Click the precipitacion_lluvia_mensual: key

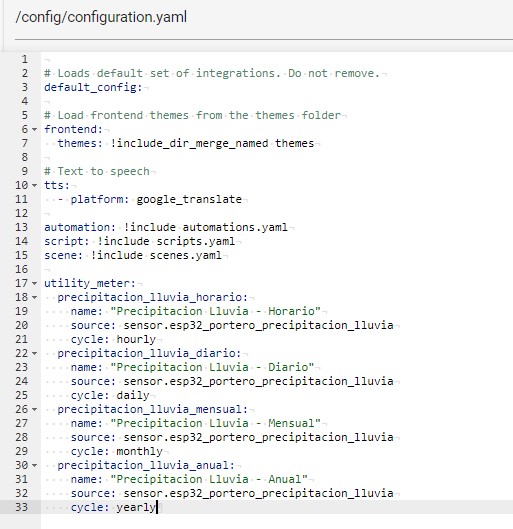pos(152,409)
